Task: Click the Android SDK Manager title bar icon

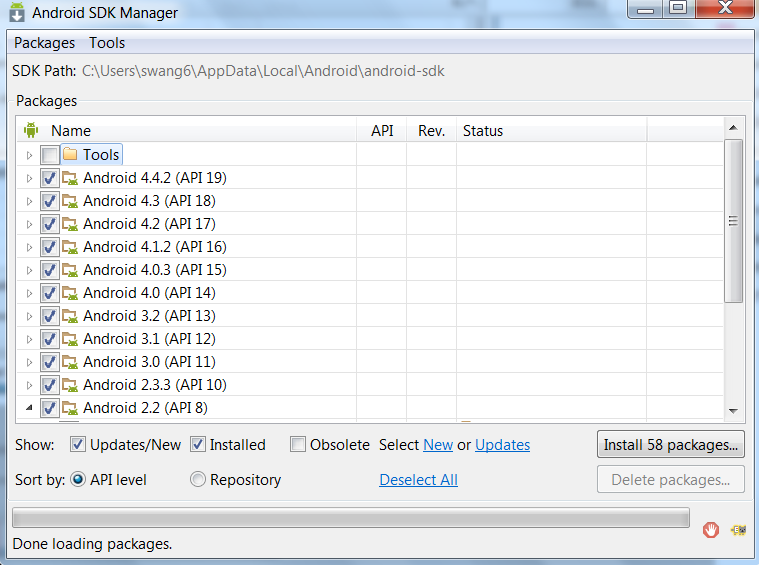Action: pyautogui.click(x=17, y=12)
